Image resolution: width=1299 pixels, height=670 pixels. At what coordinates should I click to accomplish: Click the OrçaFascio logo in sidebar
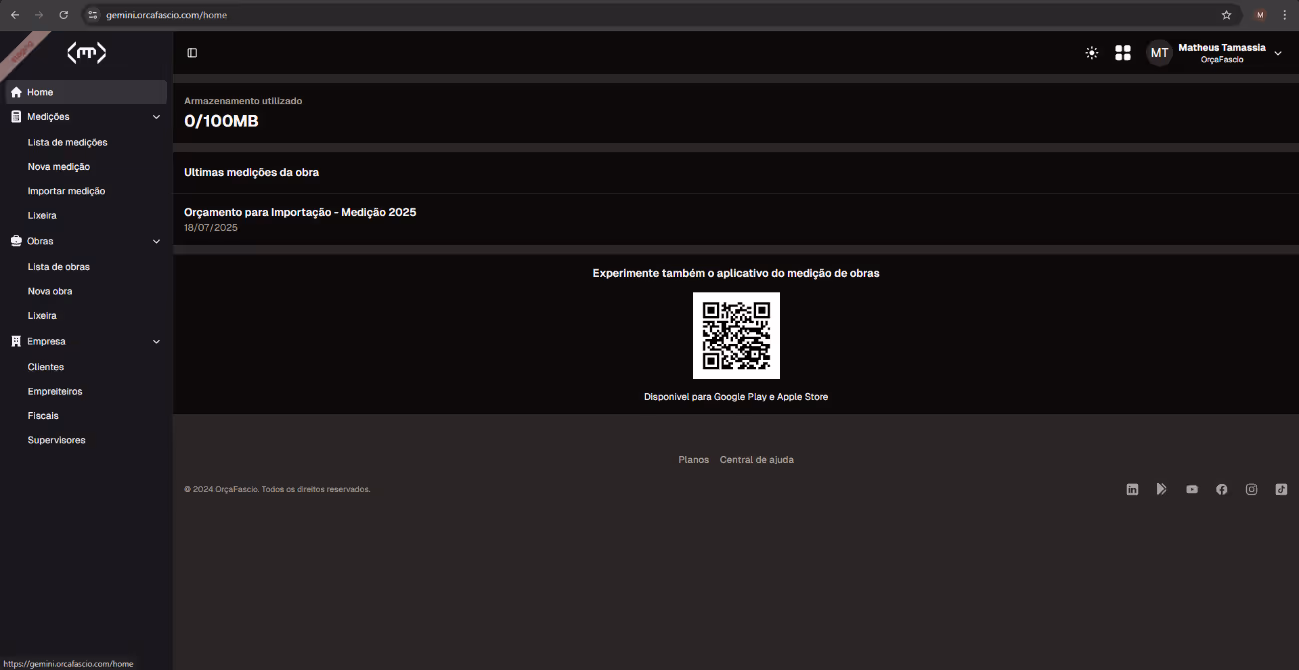click(x=86, y=53)
